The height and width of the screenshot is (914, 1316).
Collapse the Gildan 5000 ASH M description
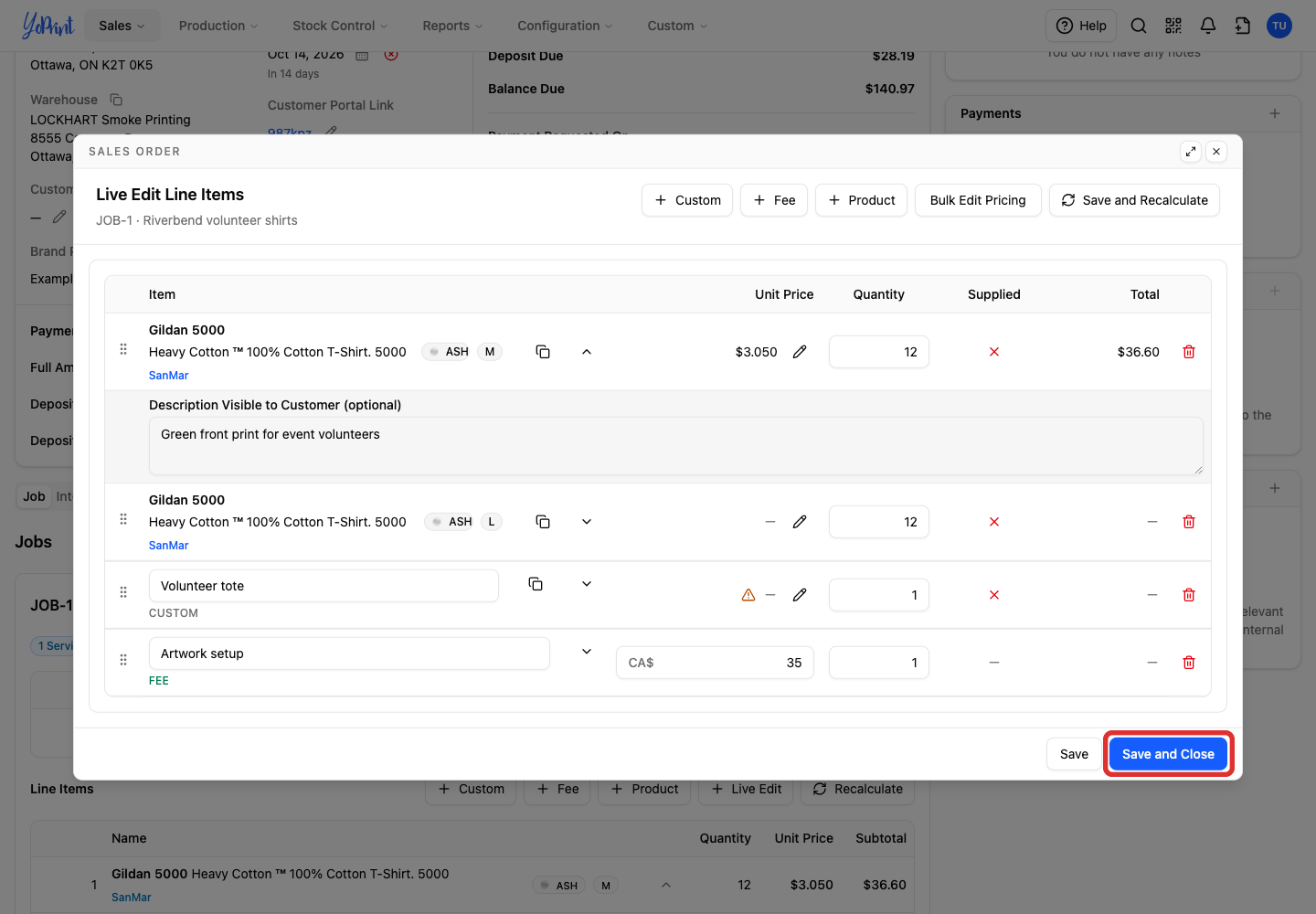587,352
